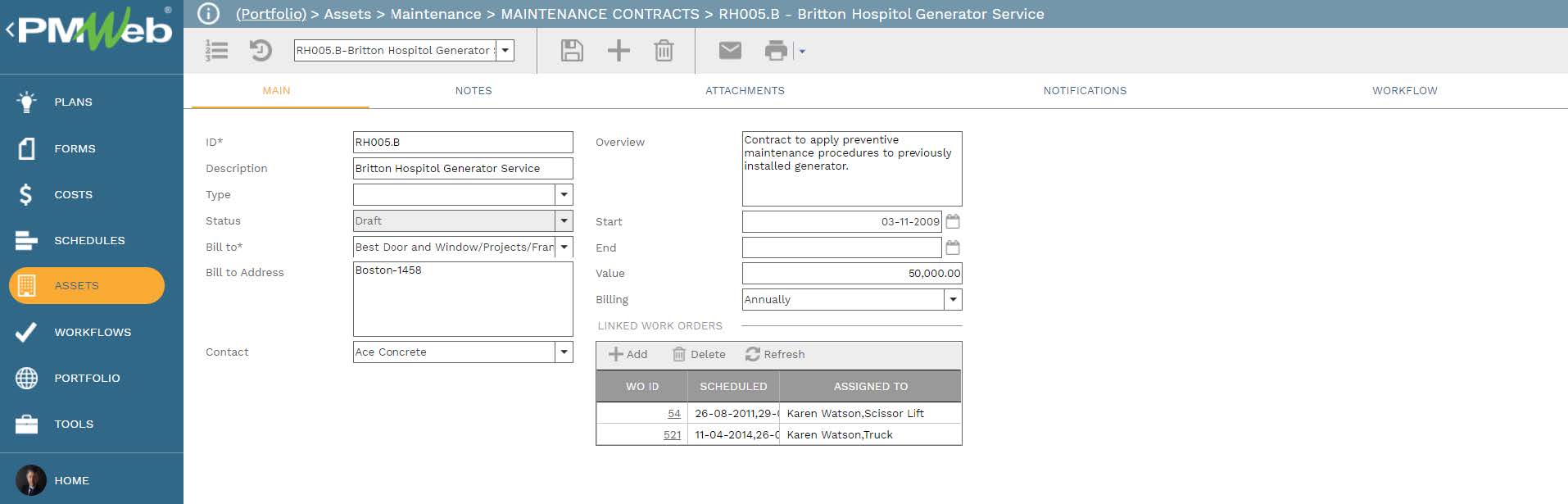The width and height of the screenshot is (1568, 504).
Task: Select scheduled cell starting 11-04-2014
Action: 733,435
